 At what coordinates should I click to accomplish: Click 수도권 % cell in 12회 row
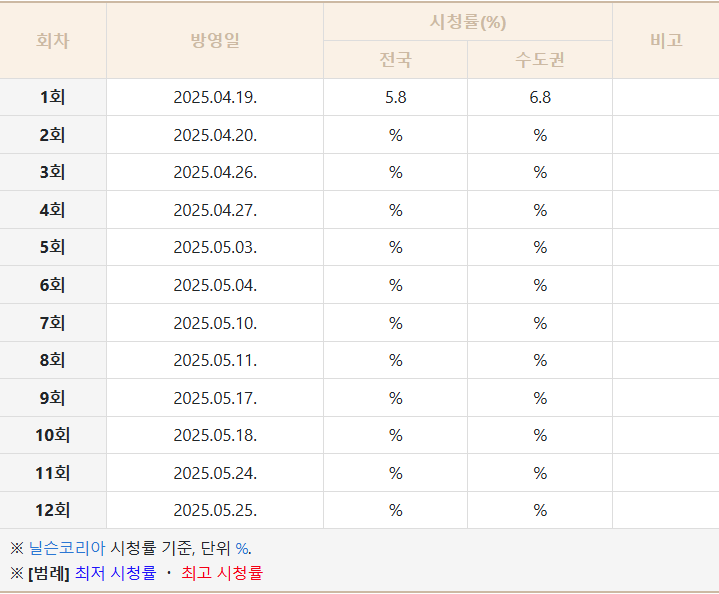(540, 510)
